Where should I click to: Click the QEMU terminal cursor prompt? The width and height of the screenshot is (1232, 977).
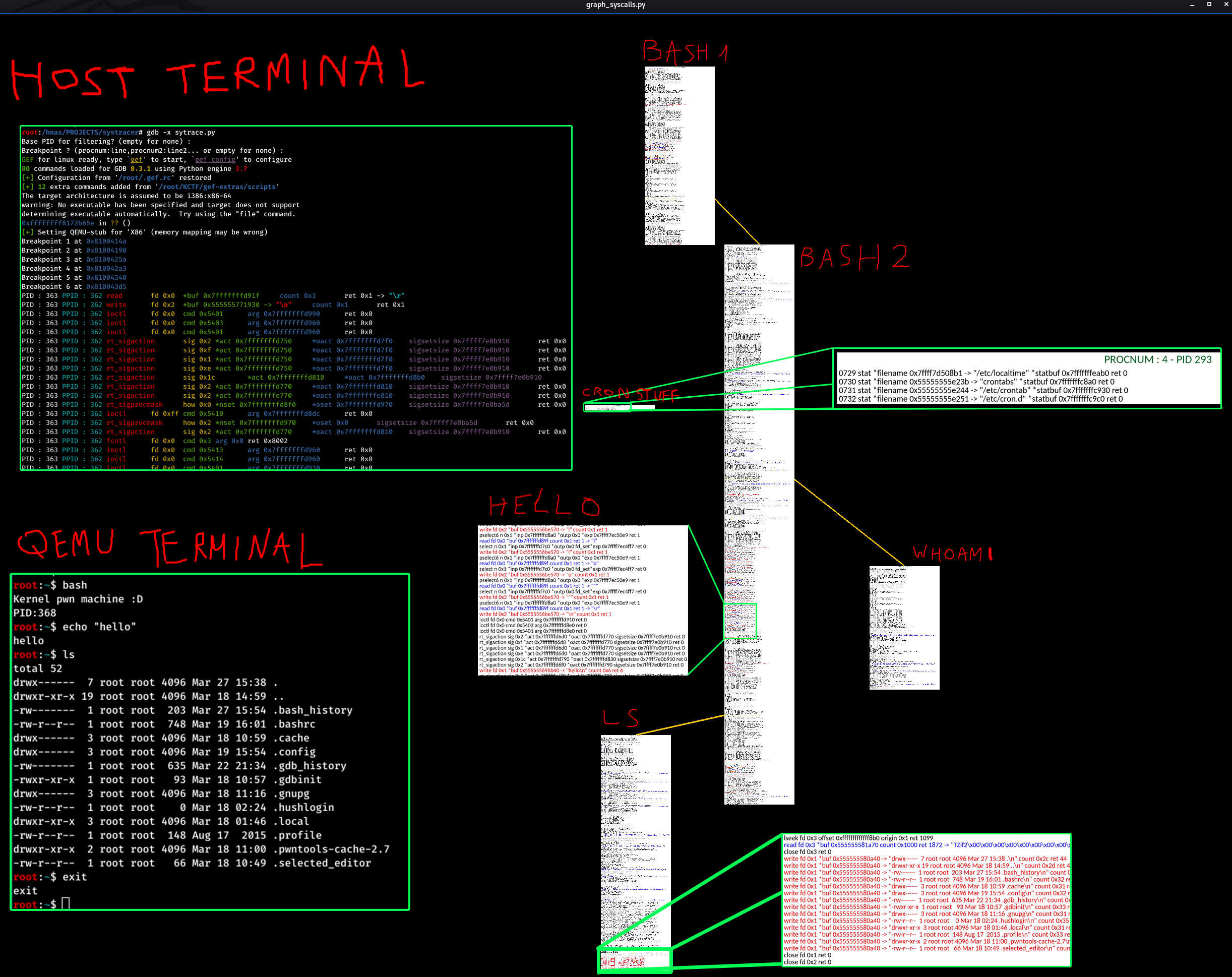pos(65,904)
